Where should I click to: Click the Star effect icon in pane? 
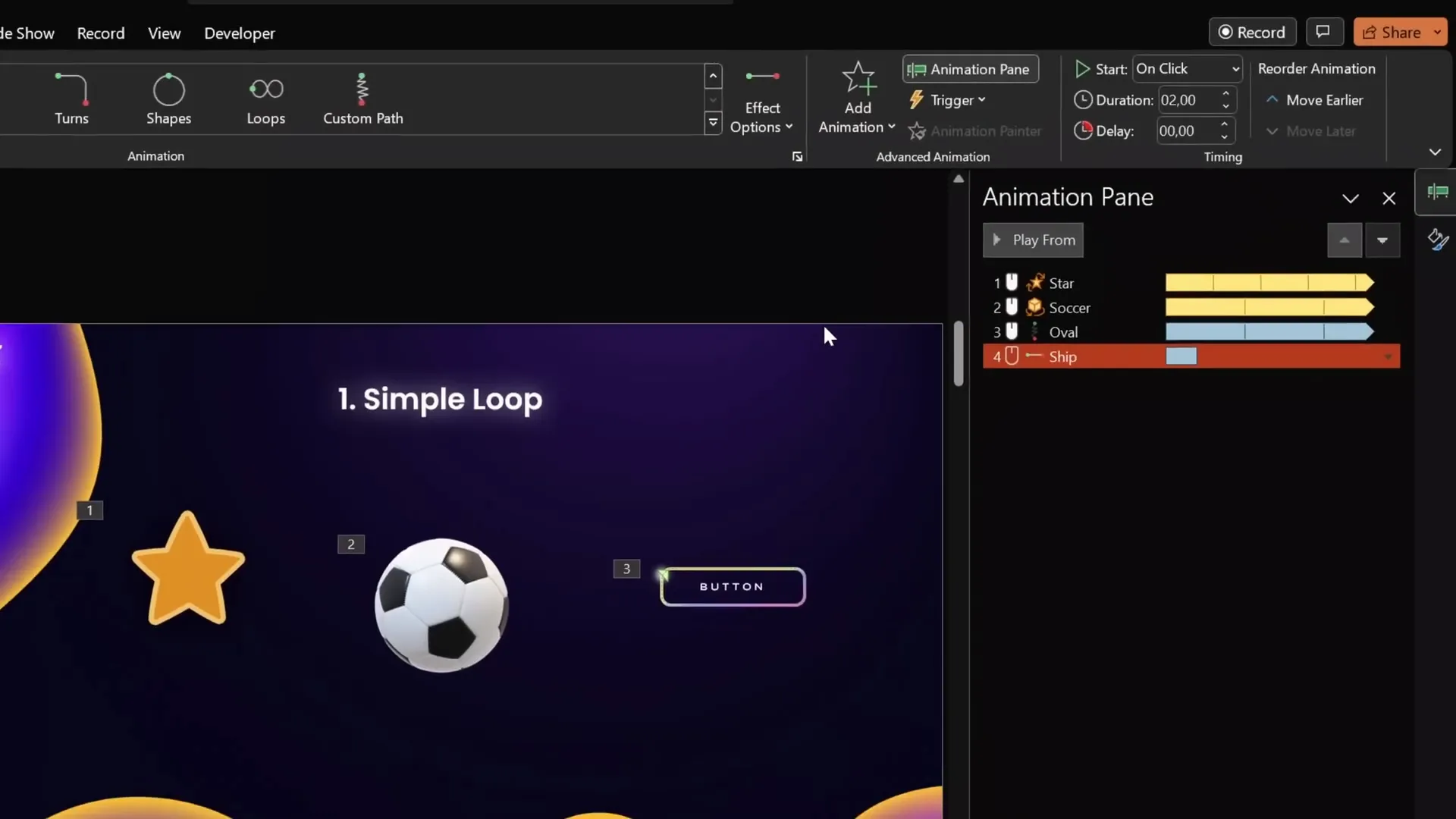(x=1035, y=283)
